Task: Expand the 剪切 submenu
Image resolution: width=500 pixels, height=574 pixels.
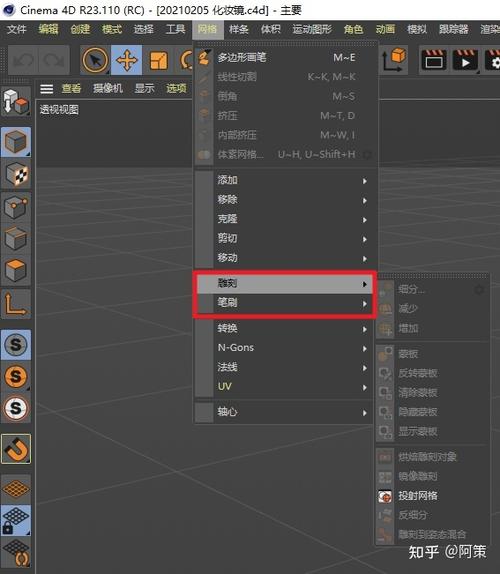Action: point(286,239)
